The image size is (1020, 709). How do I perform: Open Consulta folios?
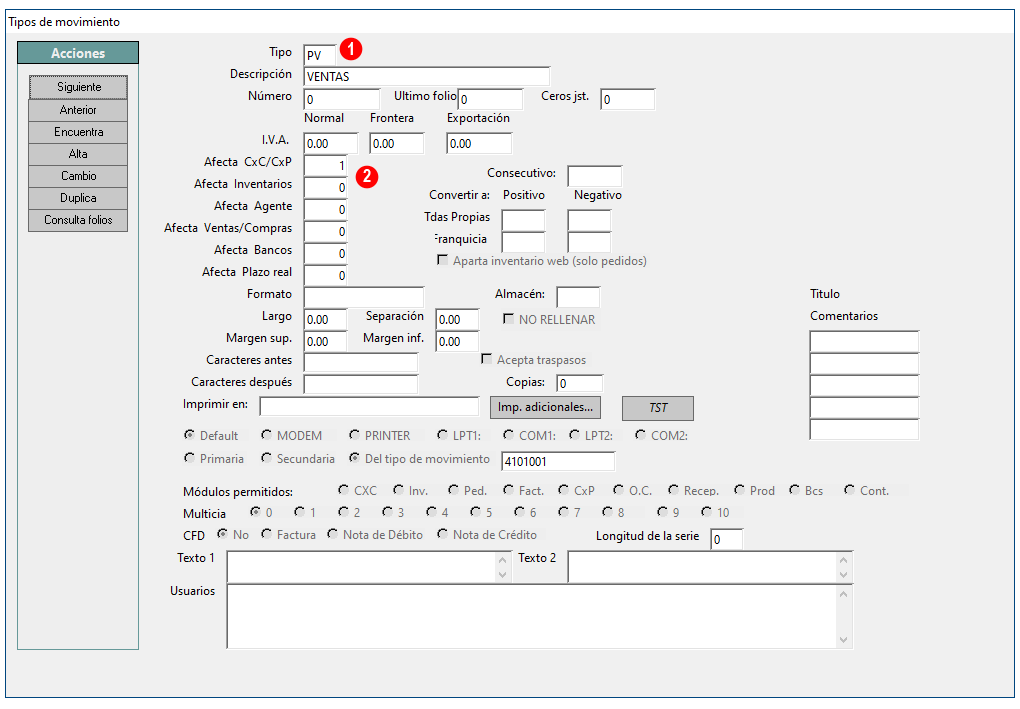tap(78, 221)
